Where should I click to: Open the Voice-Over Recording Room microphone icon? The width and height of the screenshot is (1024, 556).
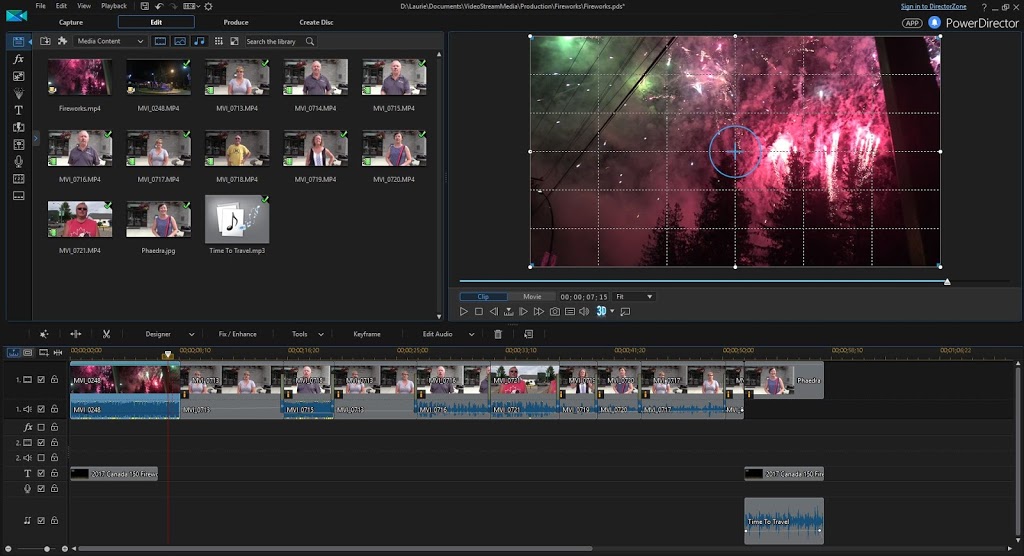[x=18, y=161]
